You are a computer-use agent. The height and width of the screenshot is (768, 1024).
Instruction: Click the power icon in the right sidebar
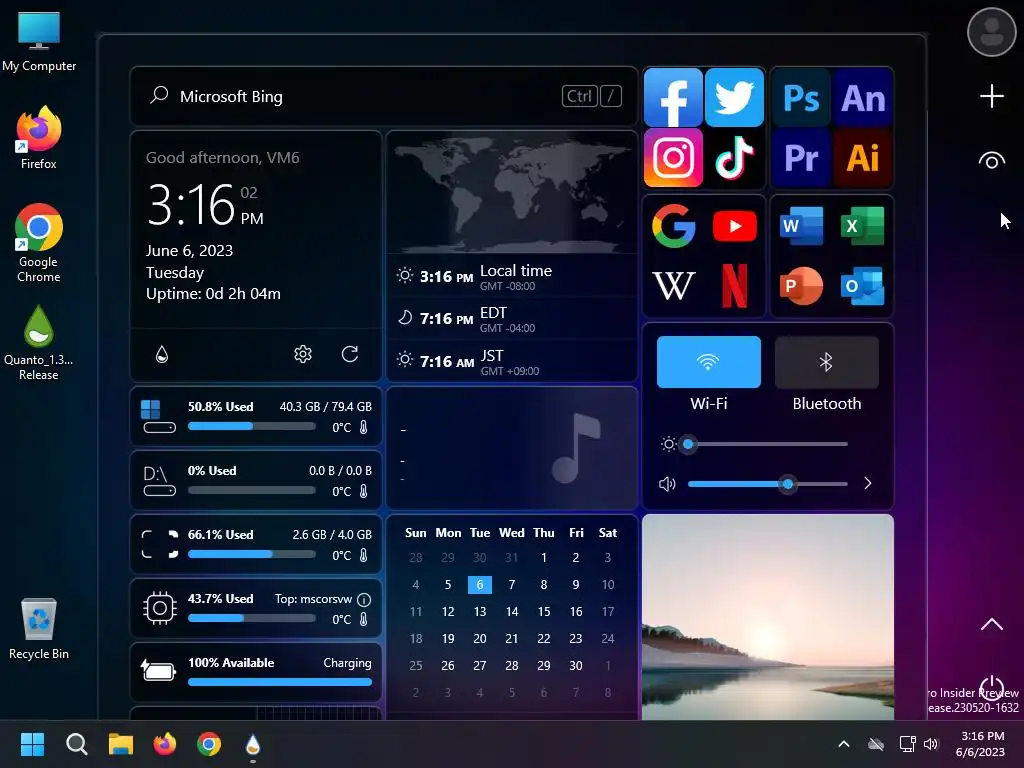pos(991,688)
